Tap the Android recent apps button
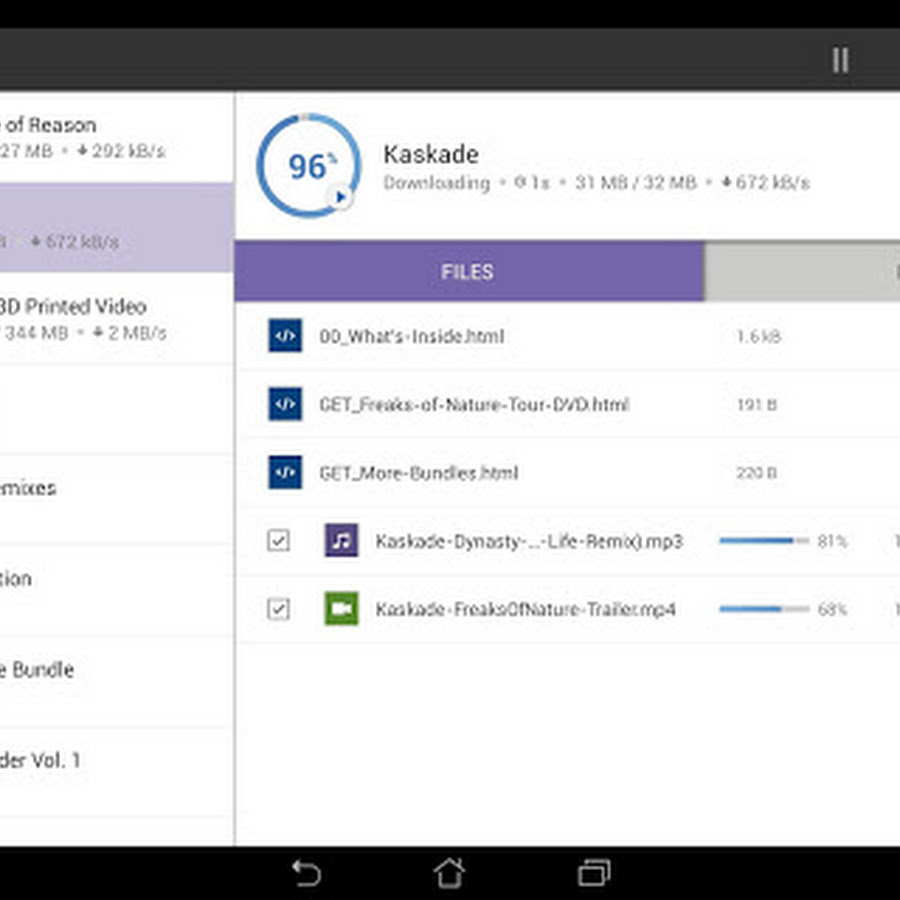 [594, 873]
